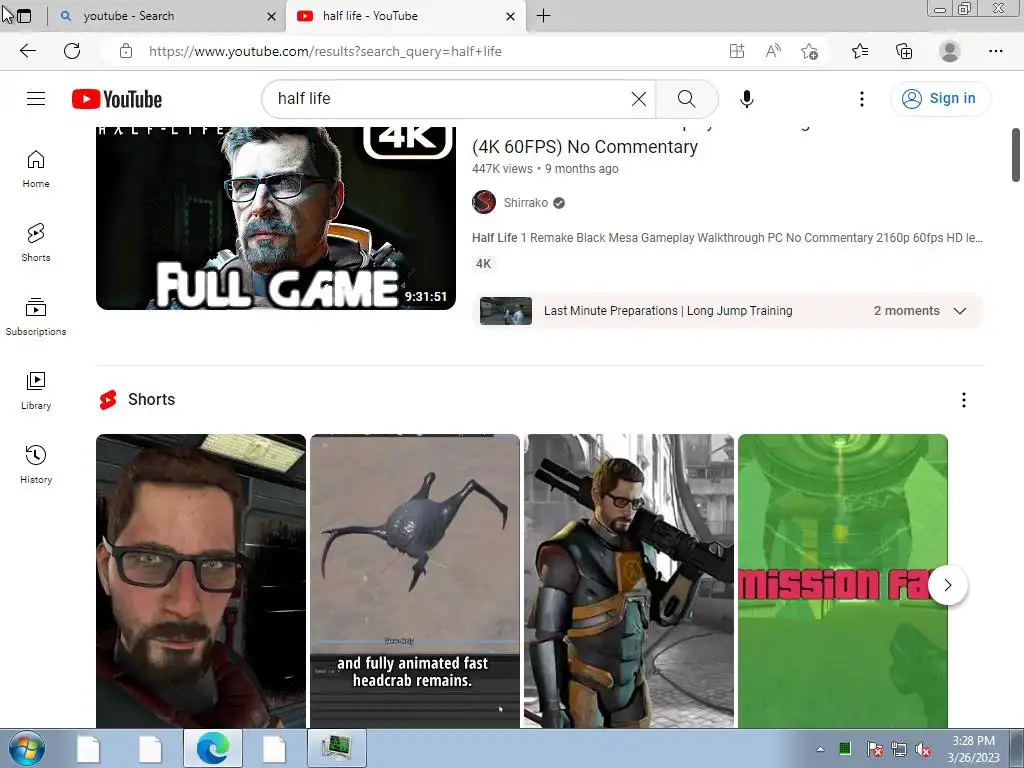Image resolution: width=1024 pixels, height=768 pixels.
Task: Enable Read aloud icon in address bar
Action: click(773, 51)
